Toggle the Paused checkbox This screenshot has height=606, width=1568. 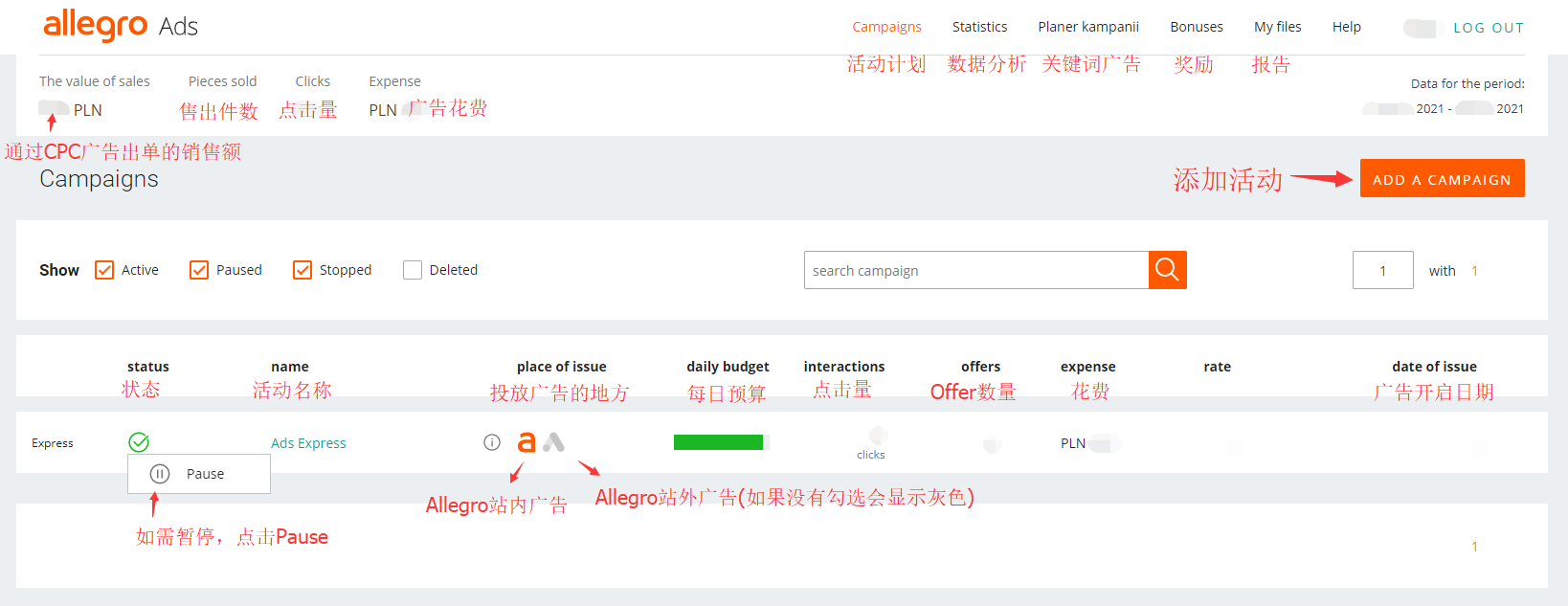199,270
